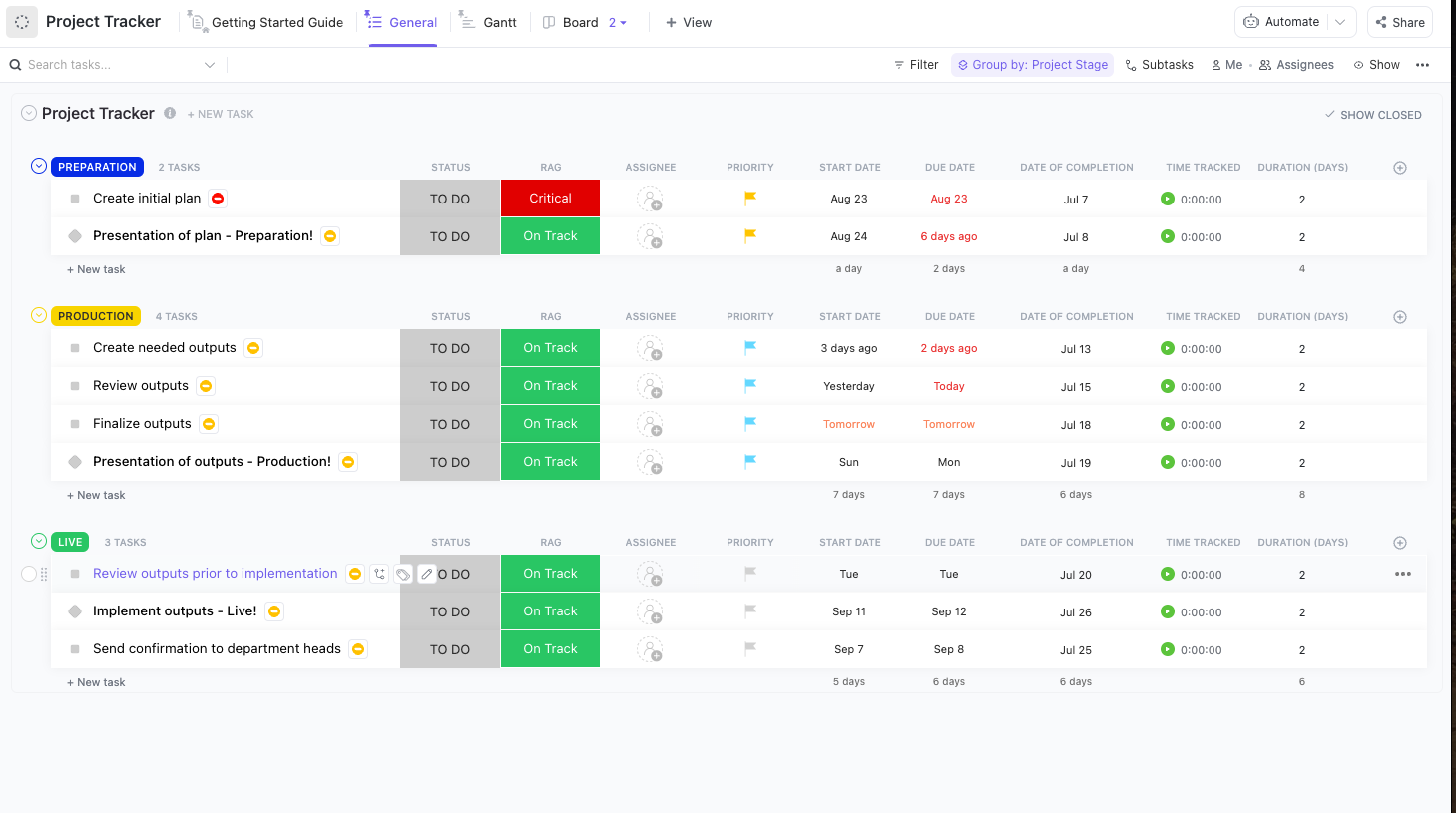The width and height of the screenshot is (1456, 813).
Task: Click the red Critical RAG cell
Action: 550,198
